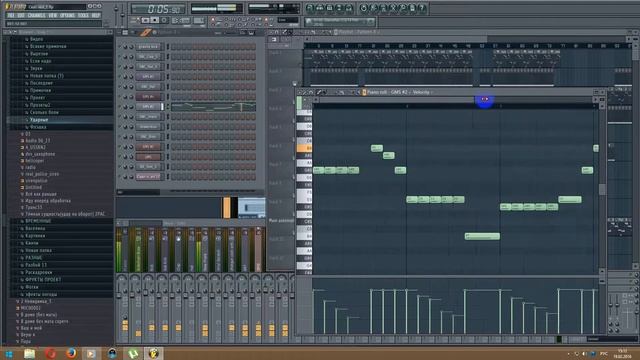Expand the ФРУКТЫ ПРОЕКТ folder
The image size is (640, 360).
41,280
